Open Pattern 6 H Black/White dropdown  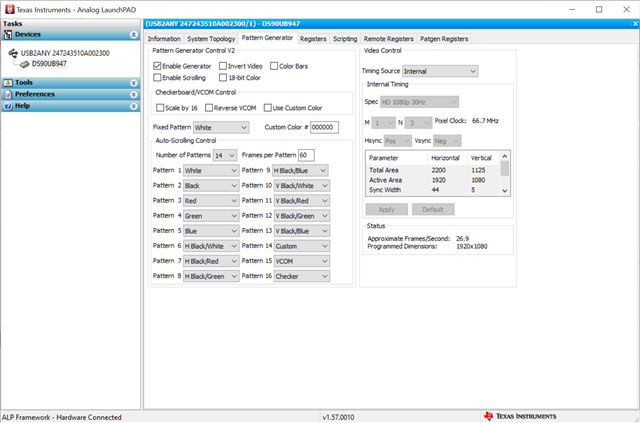coord(211,246)
